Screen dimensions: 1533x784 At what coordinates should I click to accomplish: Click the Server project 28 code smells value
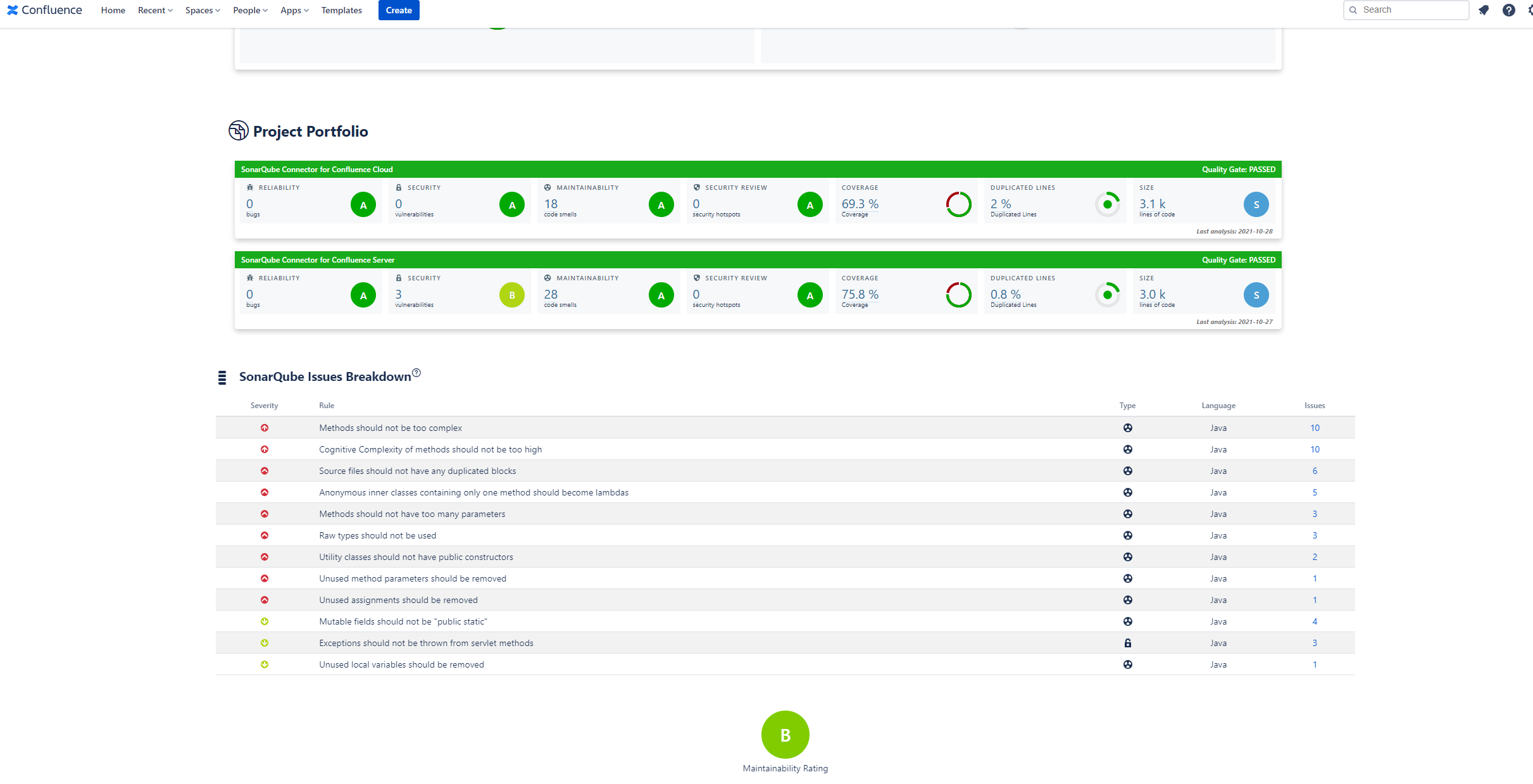click(551, 294)
